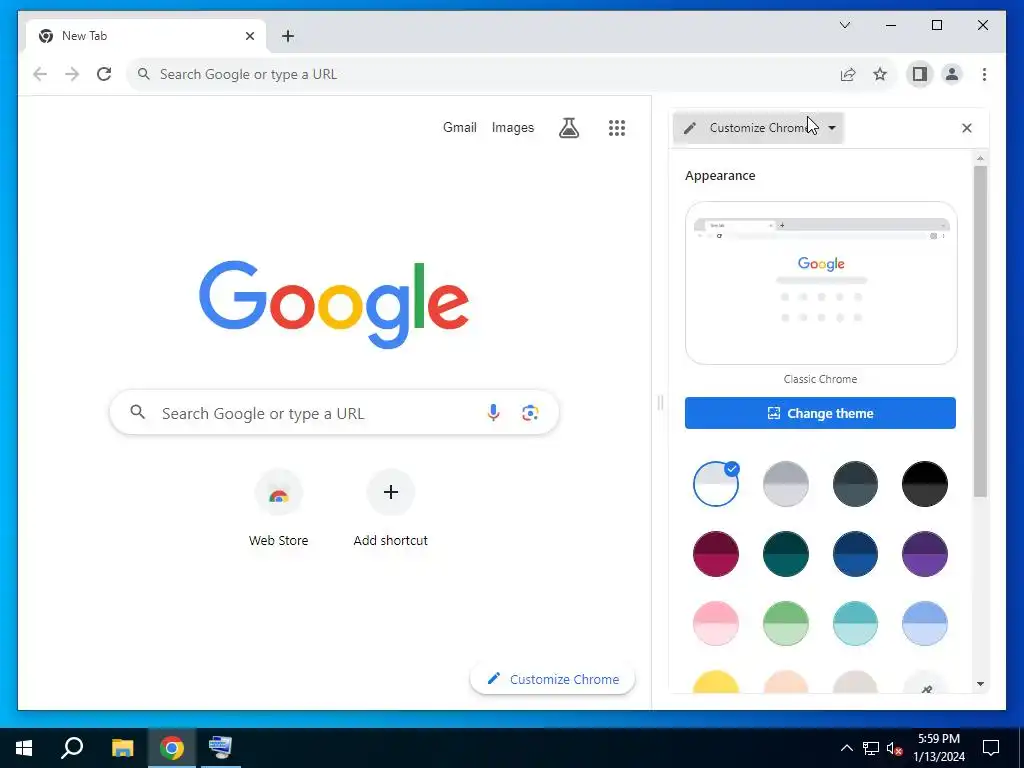
Task: Open the side panel Customize Chrome dropdown
Action: (759, 128)
